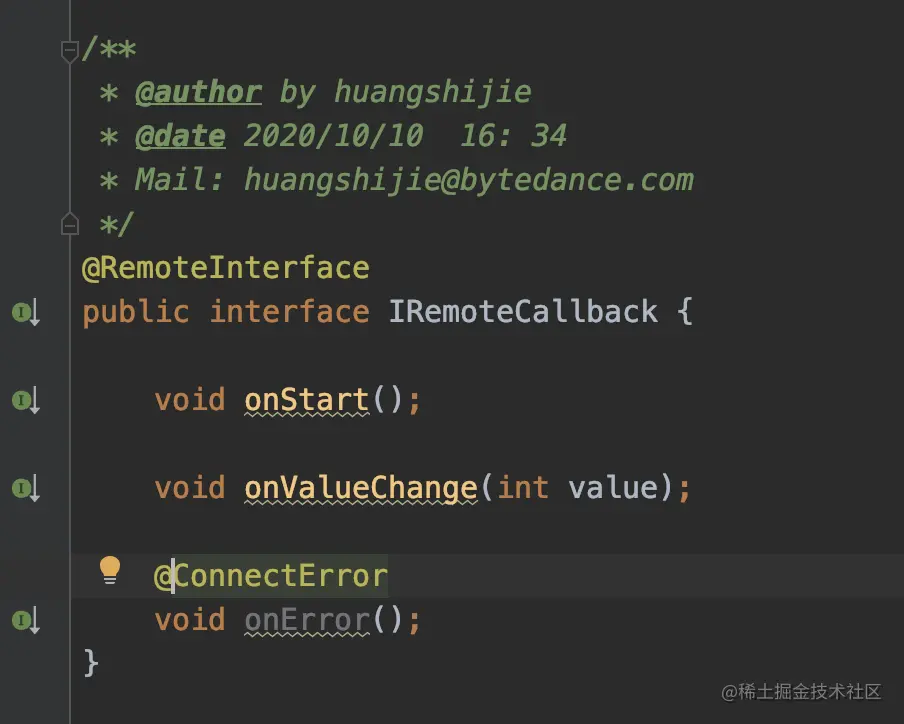
Task: Click the onStart method name
Action: point(307,400)
